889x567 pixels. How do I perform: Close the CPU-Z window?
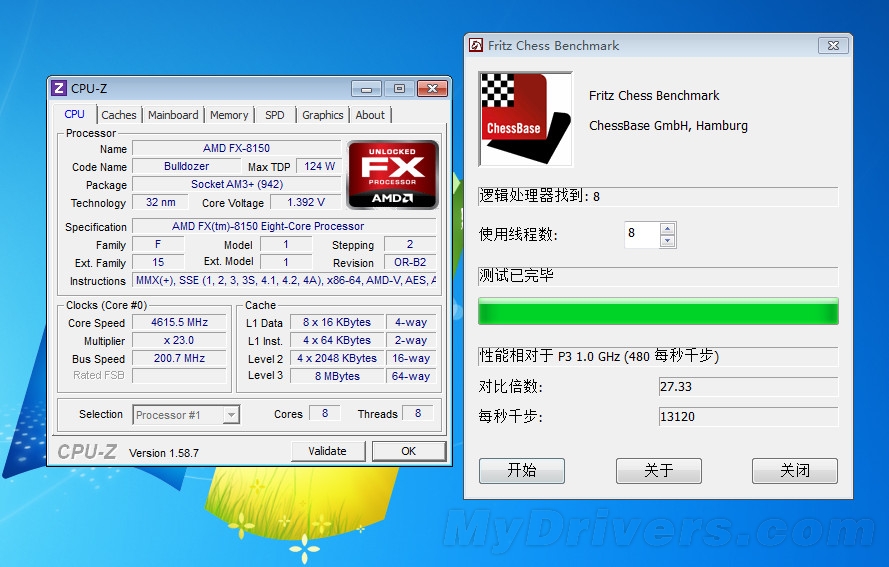(431, 89)
